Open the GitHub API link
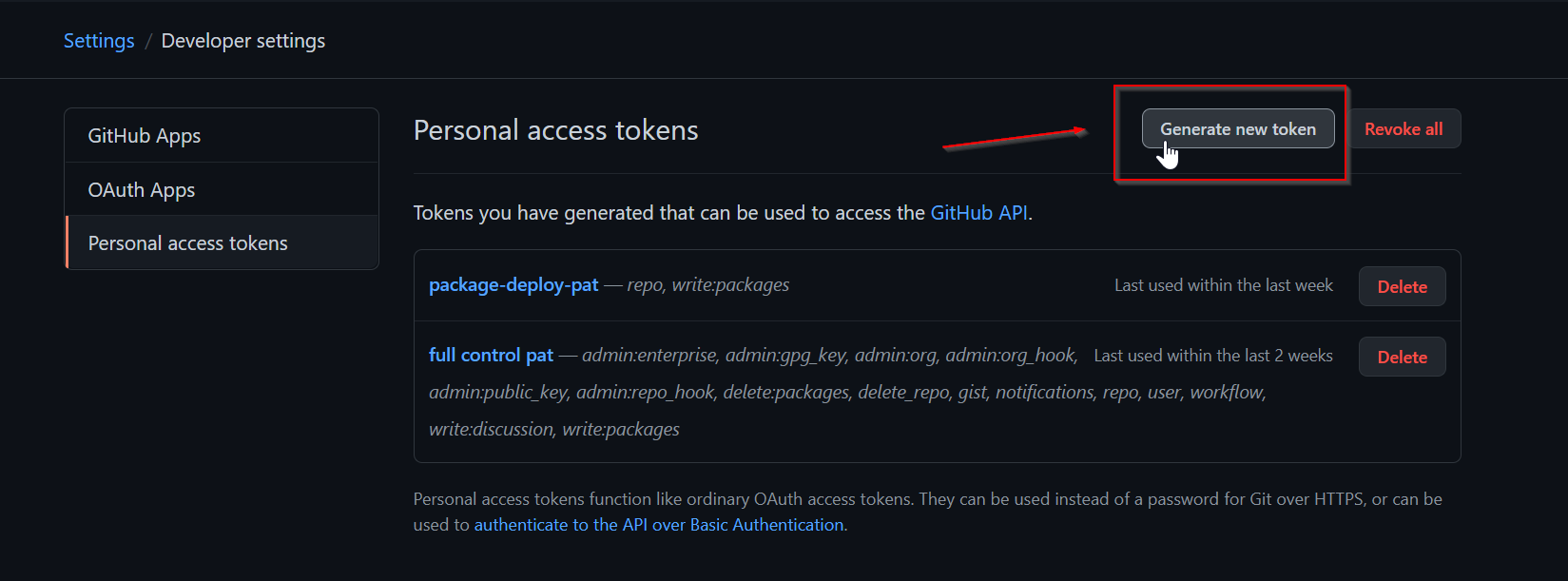This screenshot has height=581, width=1568. click(x=979, y=213)
